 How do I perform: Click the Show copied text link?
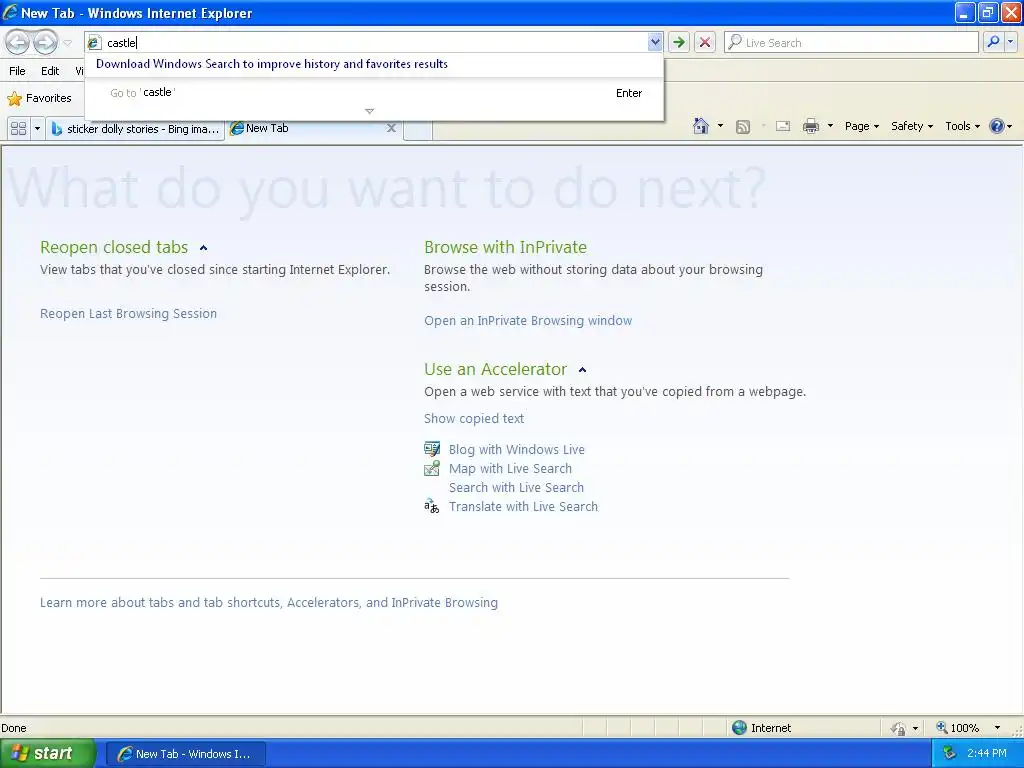[x=473, y=419]
